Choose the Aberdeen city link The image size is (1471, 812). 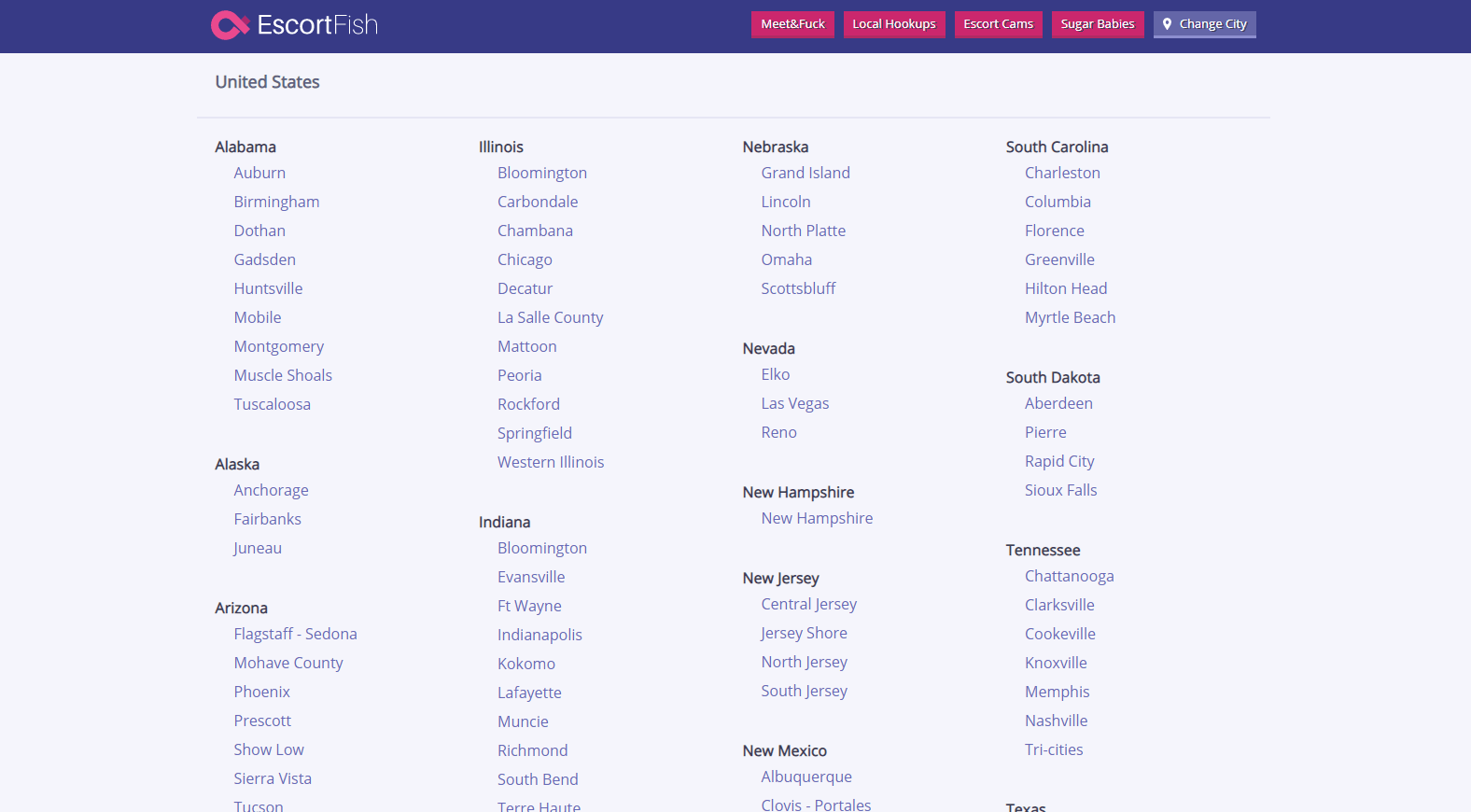pos(1058,403)
